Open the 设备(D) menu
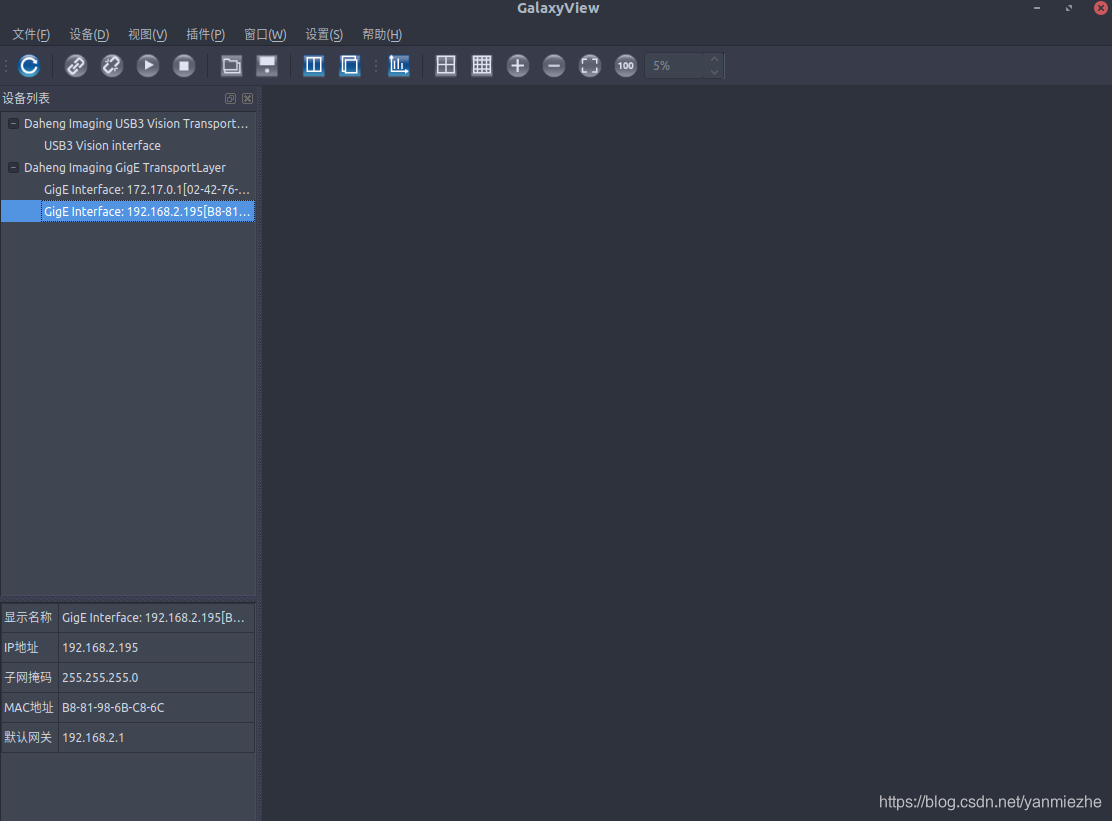1112x821 pixels. tap(89, 34)
